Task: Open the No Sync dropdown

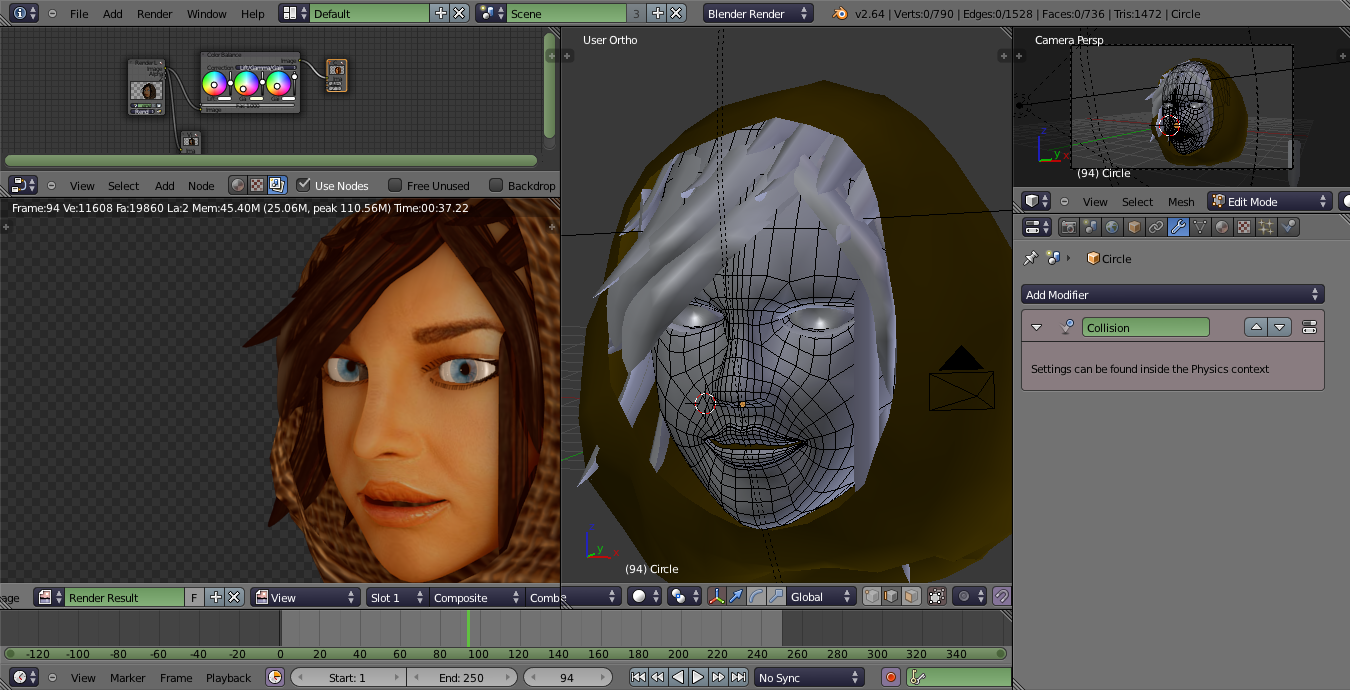Action: click(x=809, y=677)
